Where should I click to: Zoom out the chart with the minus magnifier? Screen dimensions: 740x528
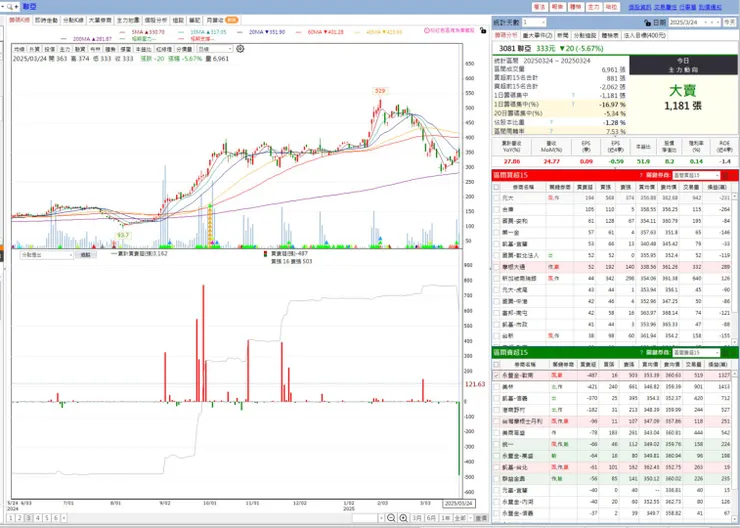coord(391,518)
